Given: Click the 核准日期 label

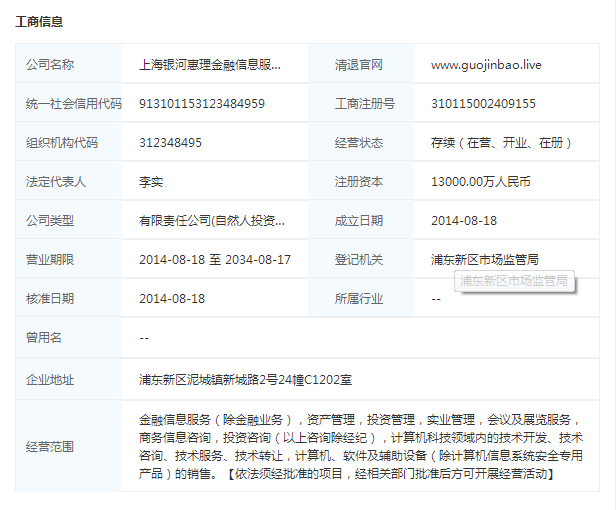Looking at the screenshot, I should tap(50, 299).
